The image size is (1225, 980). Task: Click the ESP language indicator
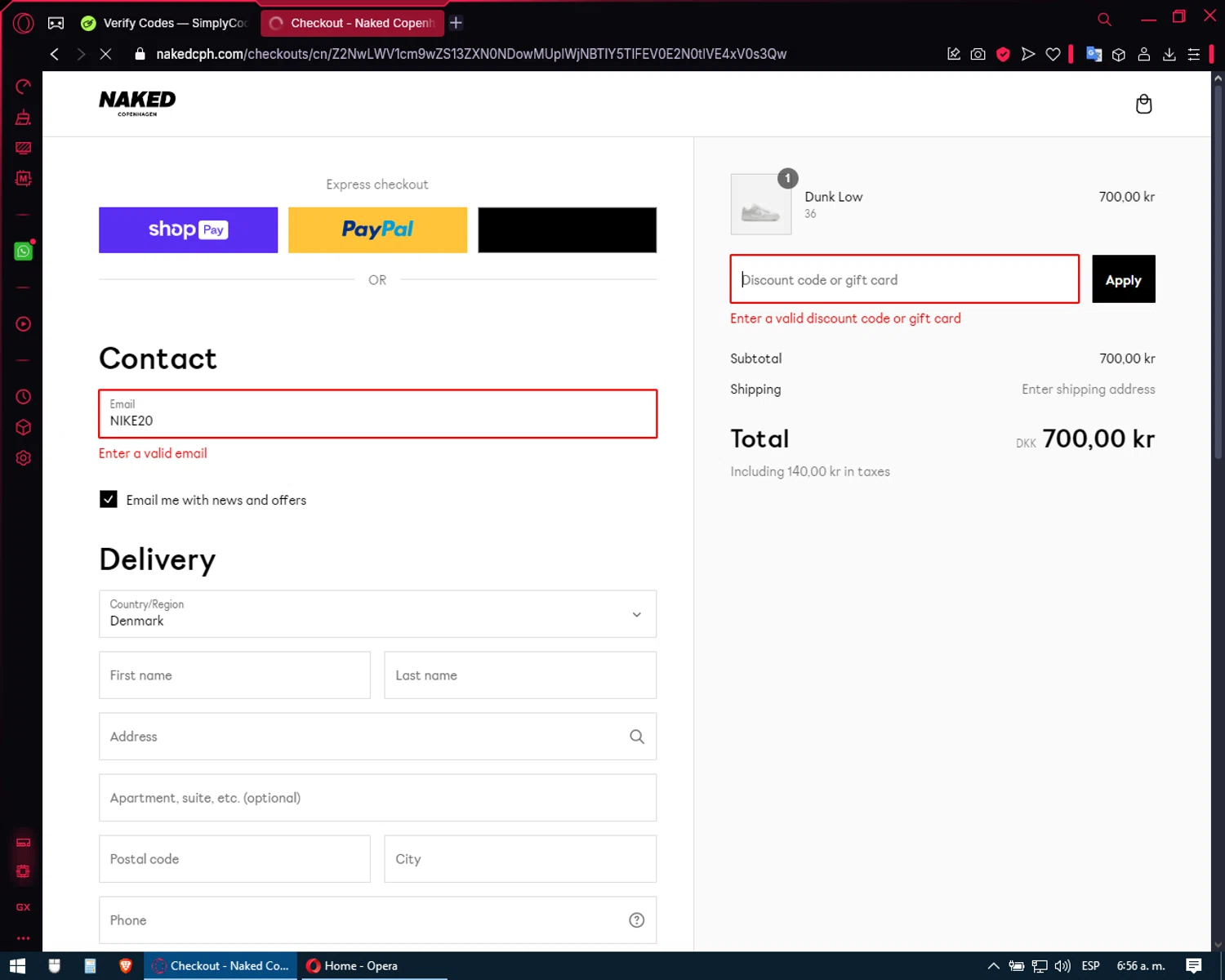(x=1090, y=965)
